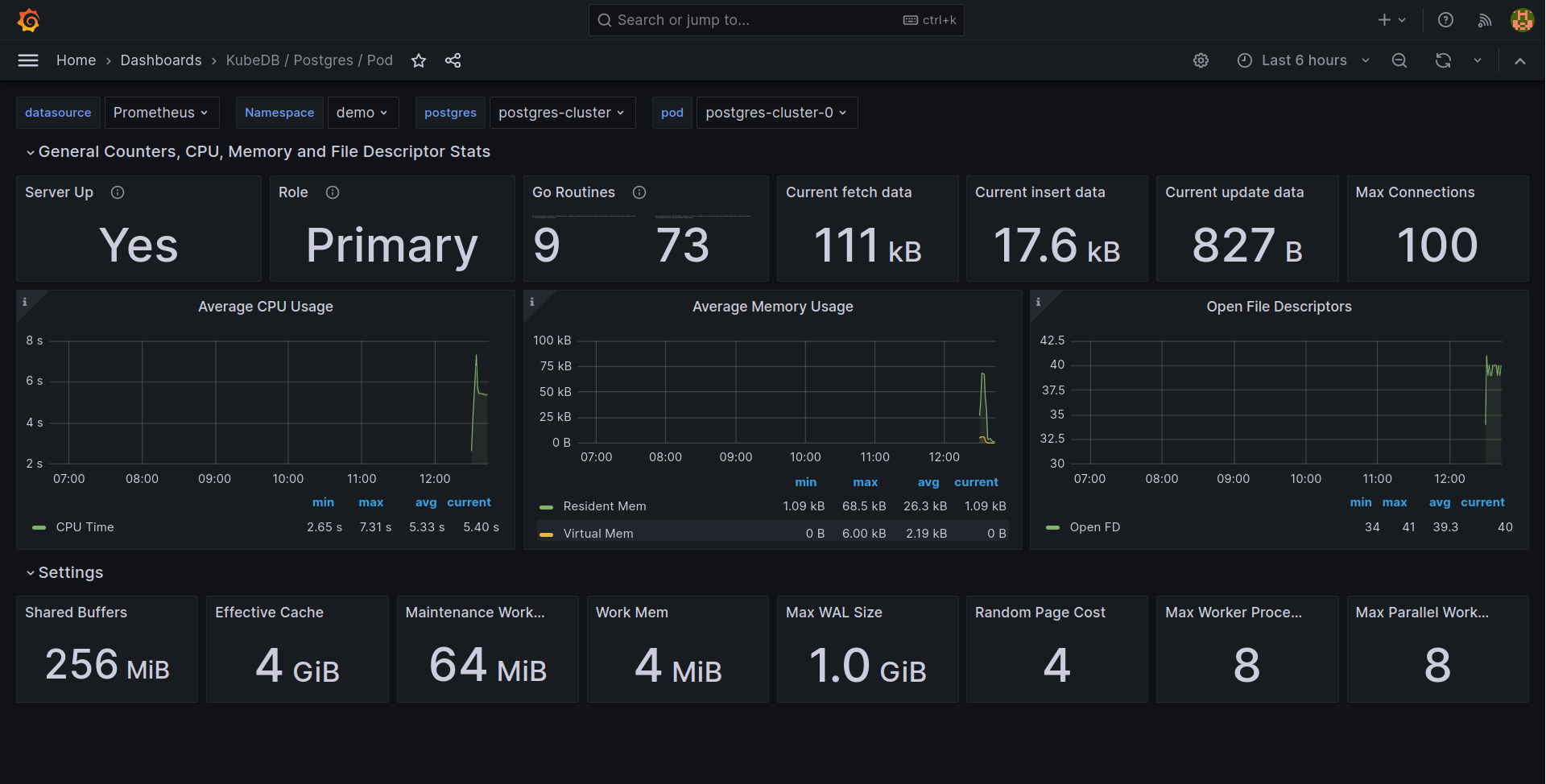This screenshot has height=784, width=1546.
Task: Refresh the dashboard
Action: [x=1444, y=60]
